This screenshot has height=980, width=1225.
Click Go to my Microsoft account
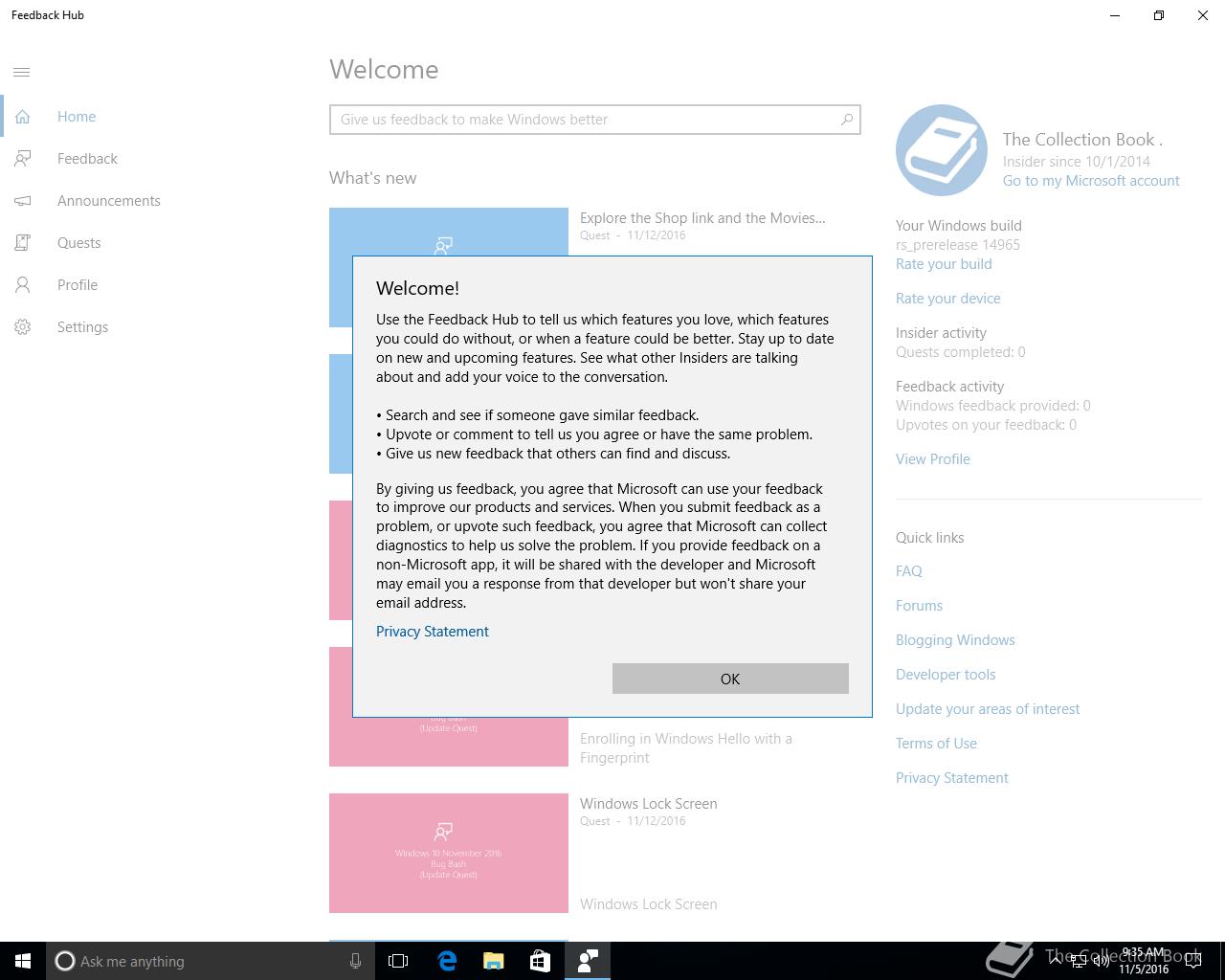tap(1091, 181)
